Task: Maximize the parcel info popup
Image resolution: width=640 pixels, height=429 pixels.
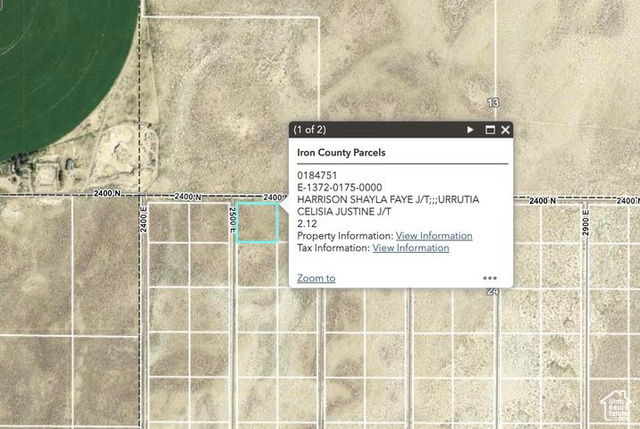Action: [490, 130]
